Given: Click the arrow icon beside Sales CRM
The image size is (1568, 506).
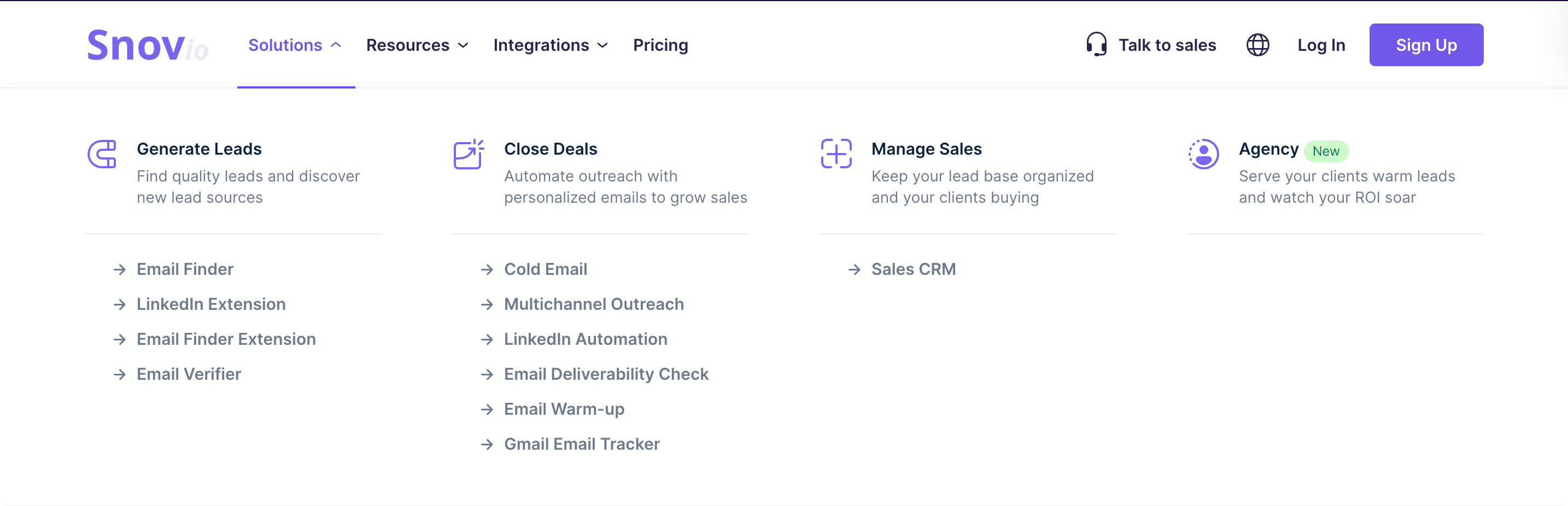Looking at the screenshot, I should (x=853, y=269).
